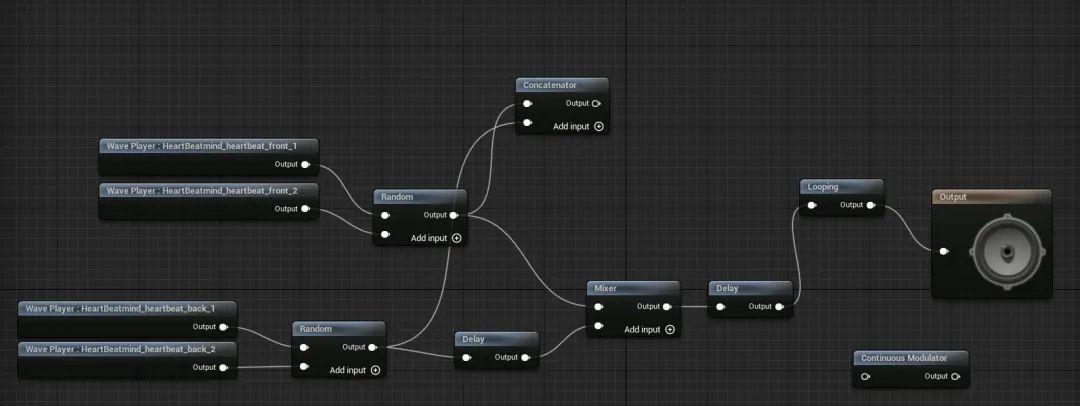The height and width of the screenshot is (406, 1080).
Task: Click the Concatenator's first input pin
Action: pyautogui.click(x=527, y=103)
